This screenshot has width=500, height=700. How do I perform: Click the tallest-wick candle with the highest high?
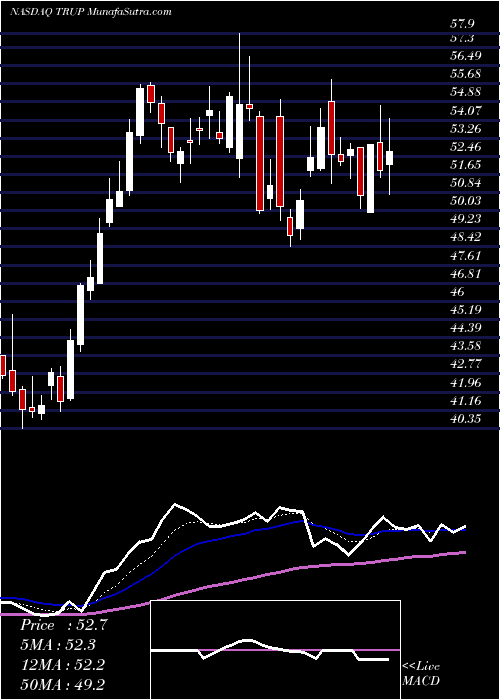[239, 105]
